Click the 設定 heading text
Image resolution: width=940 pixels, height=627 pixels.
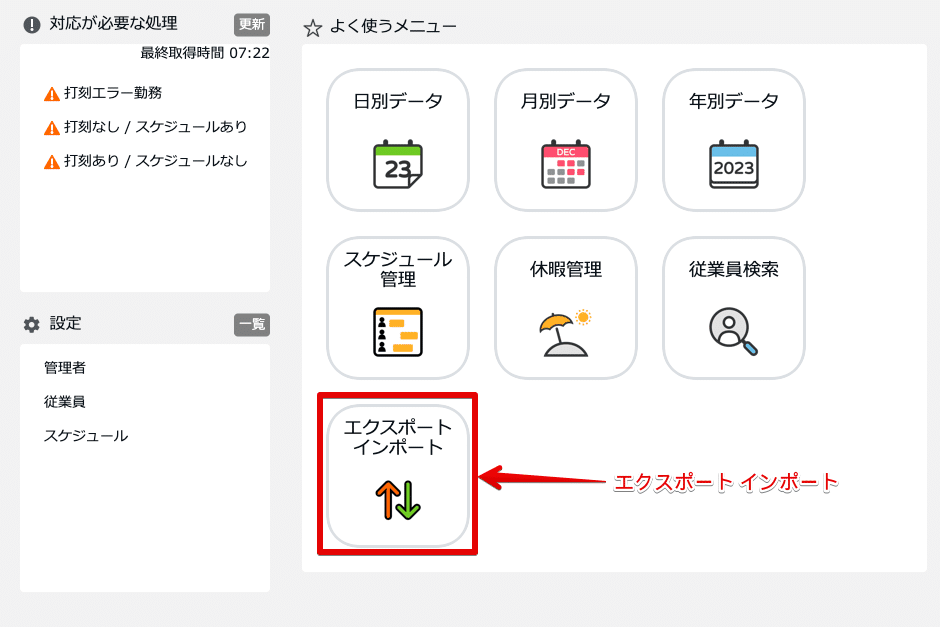[x=65, y=323]
